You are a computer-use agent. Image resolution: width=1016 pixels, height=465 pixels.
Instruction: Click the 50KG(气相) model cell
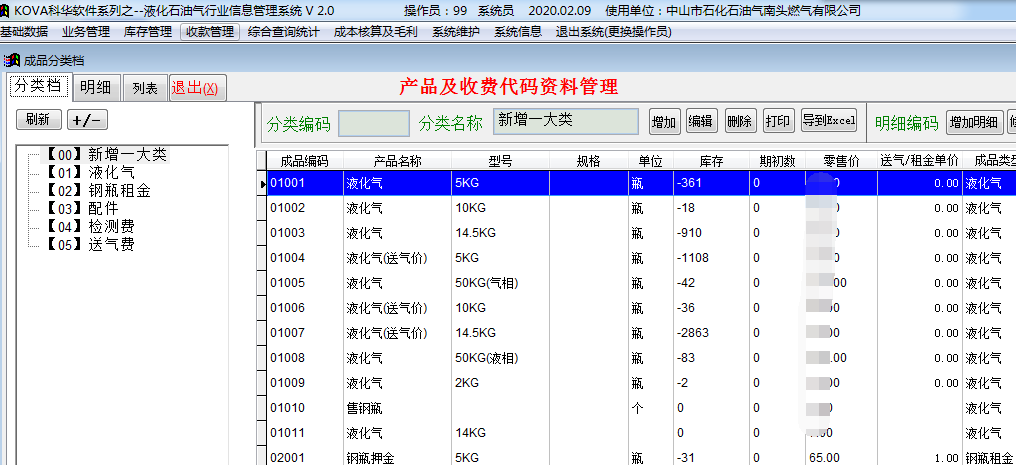click(500, 283)
